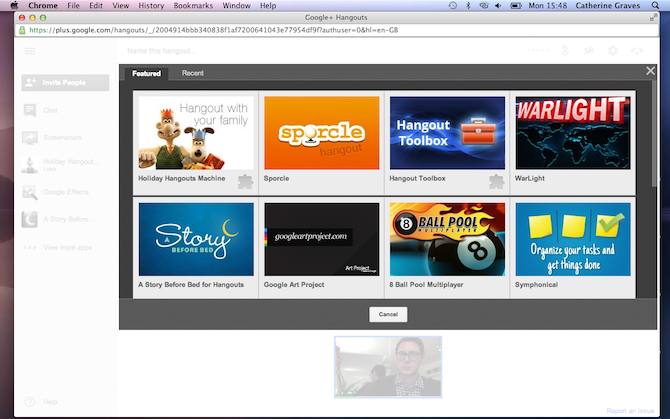
Task: Click the Spotlight search icon
Action: 655,6
